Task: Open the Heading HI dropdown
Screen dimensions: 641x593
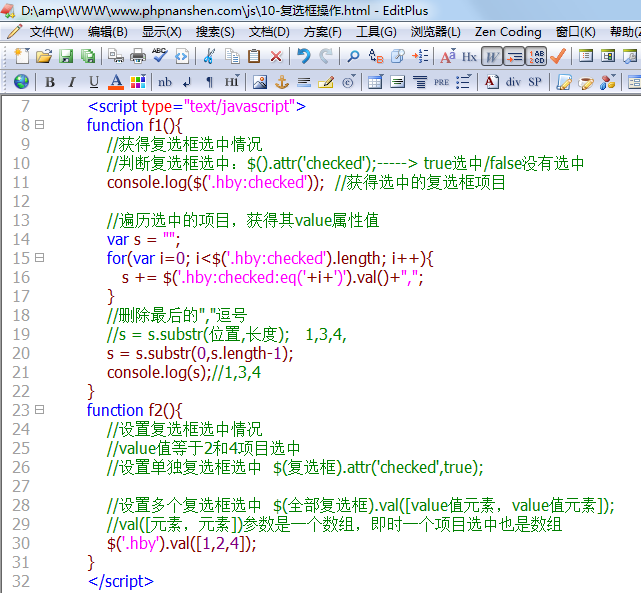Action: 232,81
